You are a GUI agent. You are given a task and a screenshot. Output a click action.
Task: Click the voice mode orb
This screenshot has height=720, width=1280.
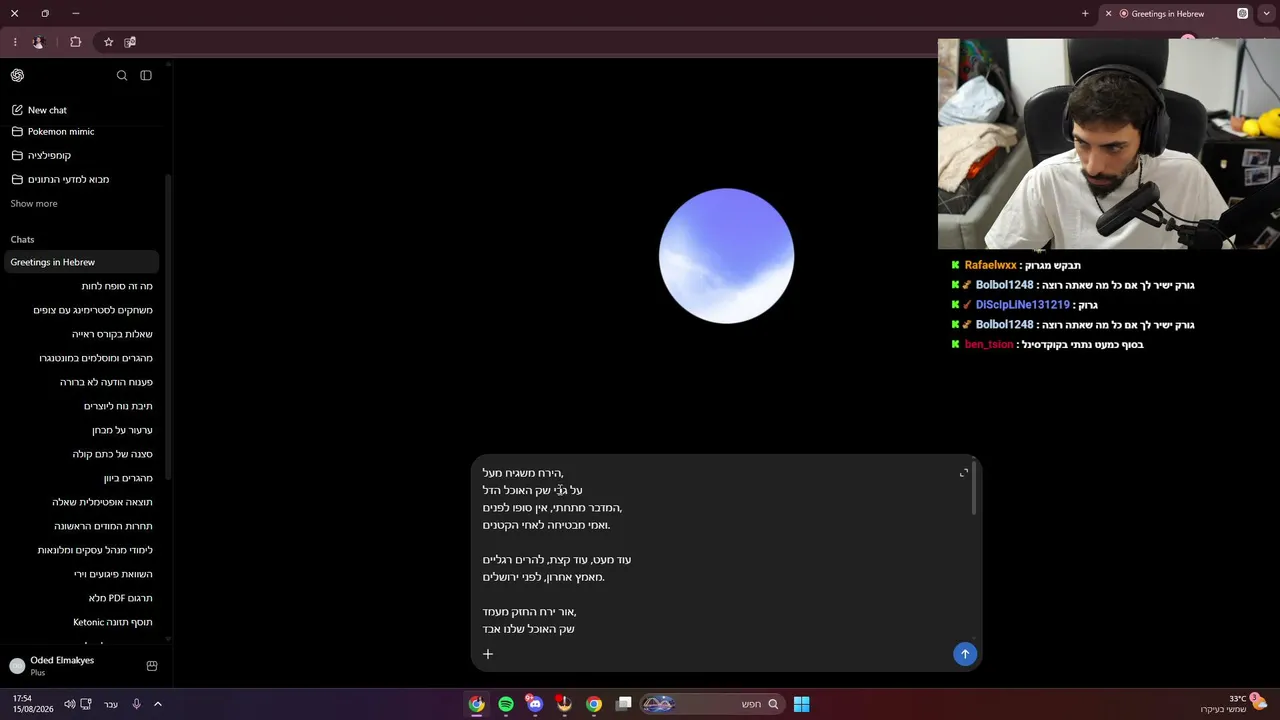pos(726,256)
